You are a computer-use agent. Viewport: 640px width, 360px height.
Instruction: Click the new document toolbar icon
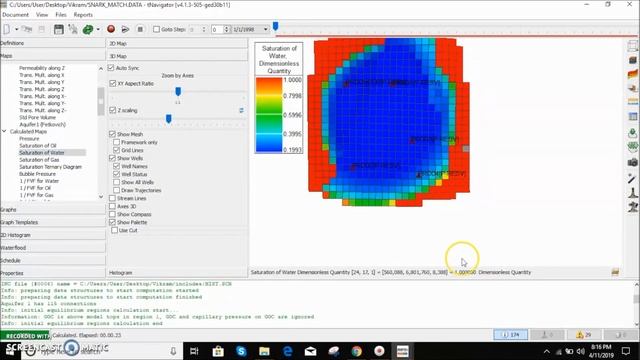click(x=7, y=29)
